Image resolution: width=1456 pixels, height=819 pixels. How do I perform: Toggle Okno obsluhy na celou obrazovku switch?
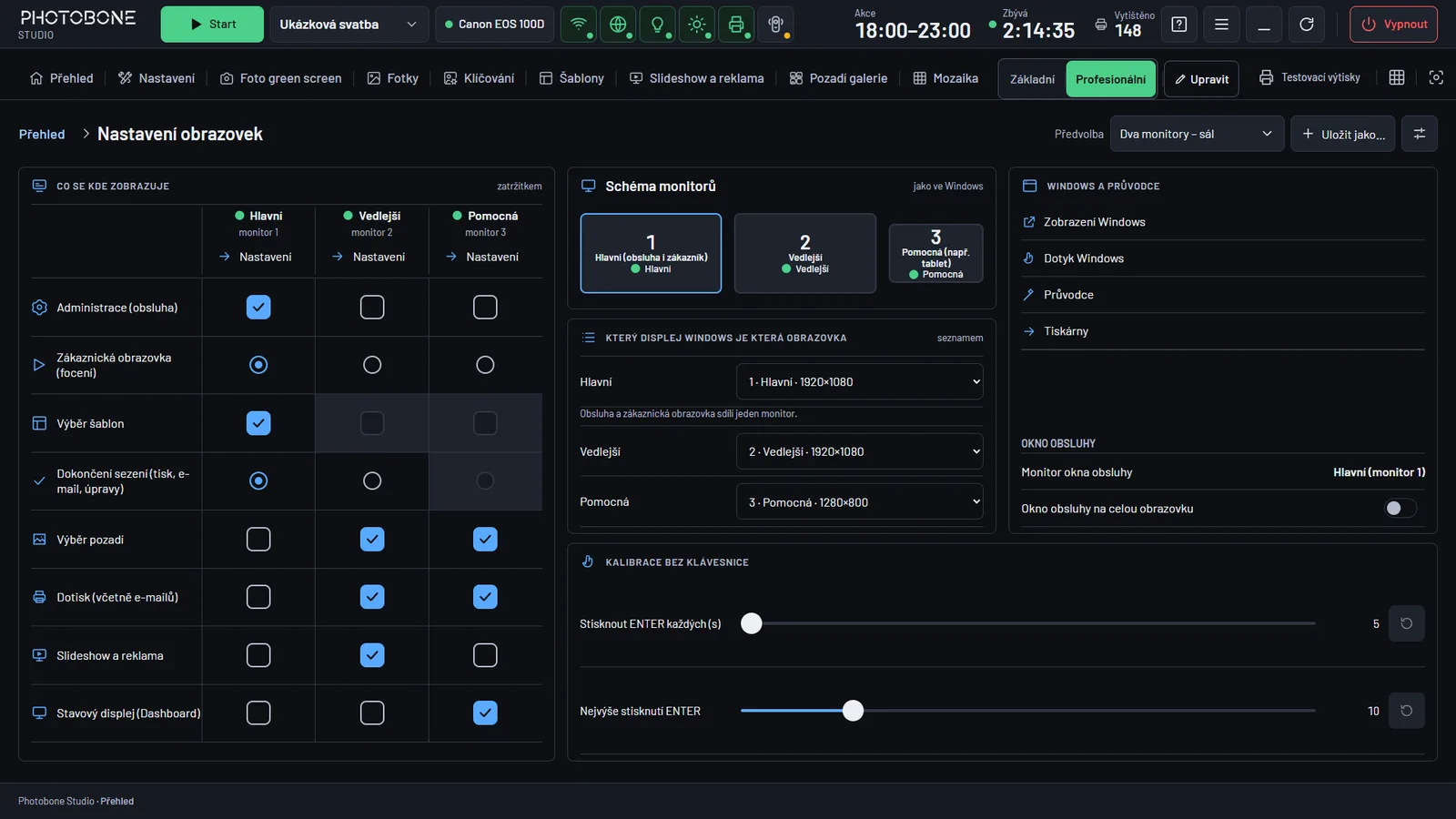[x=1400, y=509]
